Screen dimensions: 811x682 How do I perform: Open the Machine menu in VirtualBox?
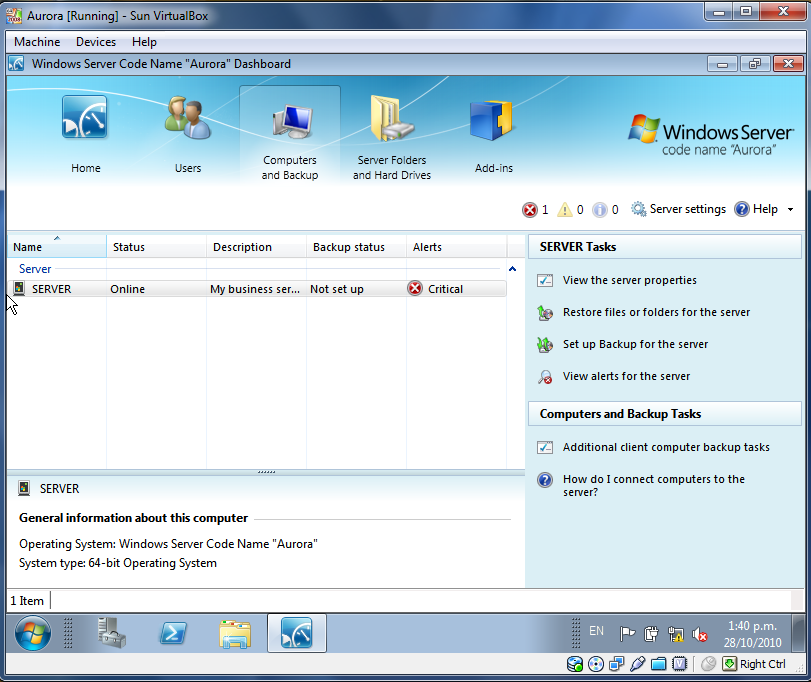pyautogui.click(x=37, y=42)
